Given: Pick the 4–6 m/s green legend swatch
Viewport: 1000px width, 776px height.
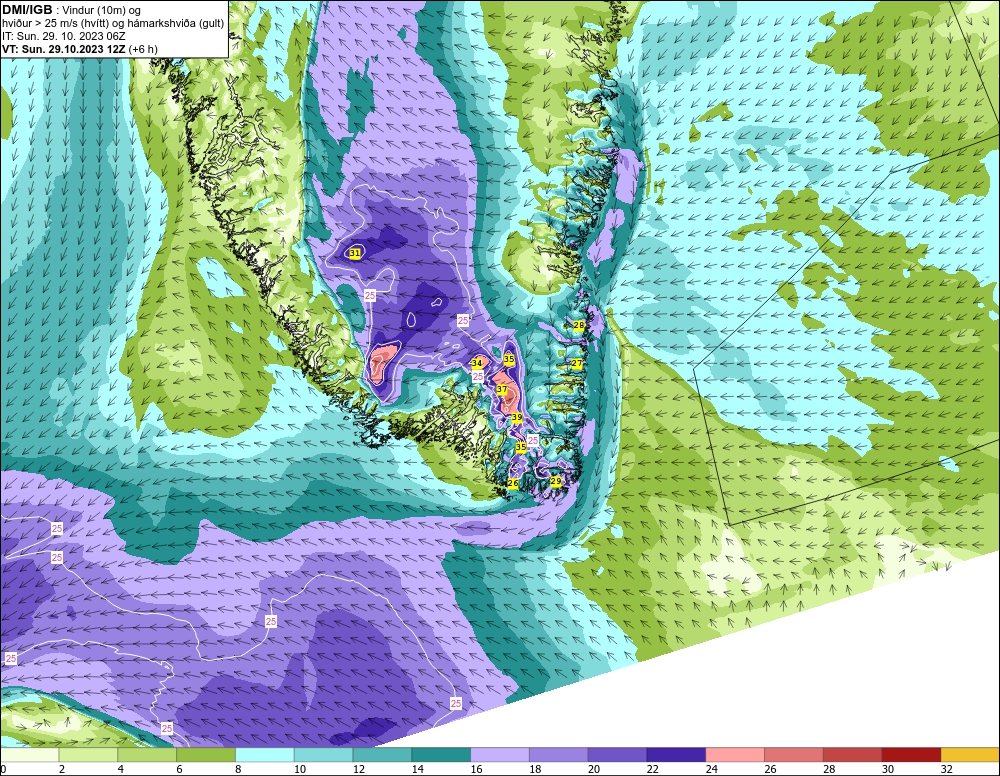Looking at the screenshot, I should coord(147,755).
